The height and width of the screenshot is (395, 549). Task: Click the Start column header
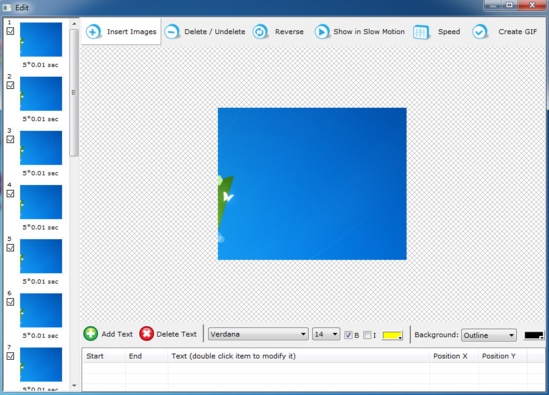(x=104, y=356)
